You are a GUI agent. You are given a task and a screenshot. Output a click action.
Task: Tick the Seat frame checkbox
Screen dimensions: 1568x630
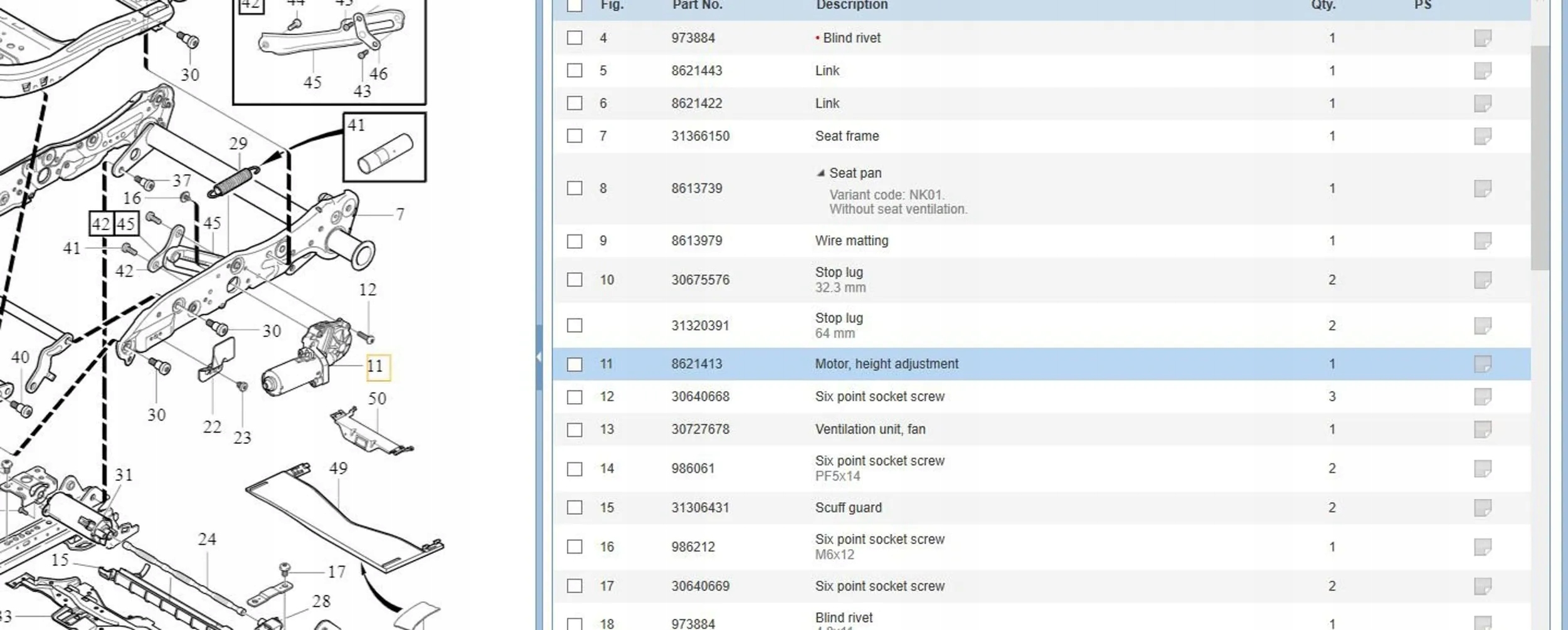coord(575,135)
